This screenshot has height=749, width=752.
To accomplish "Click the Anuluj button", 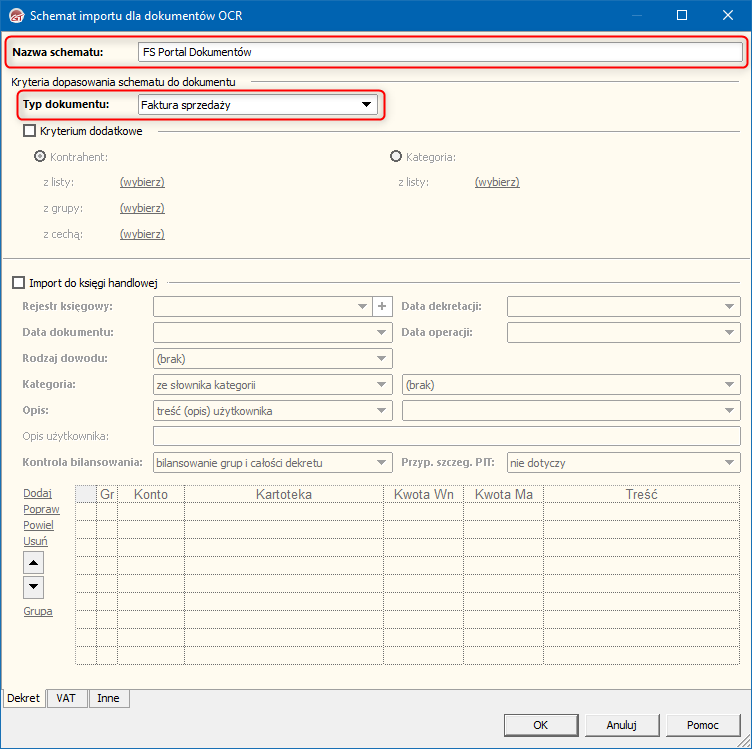I will coord(622,725).
